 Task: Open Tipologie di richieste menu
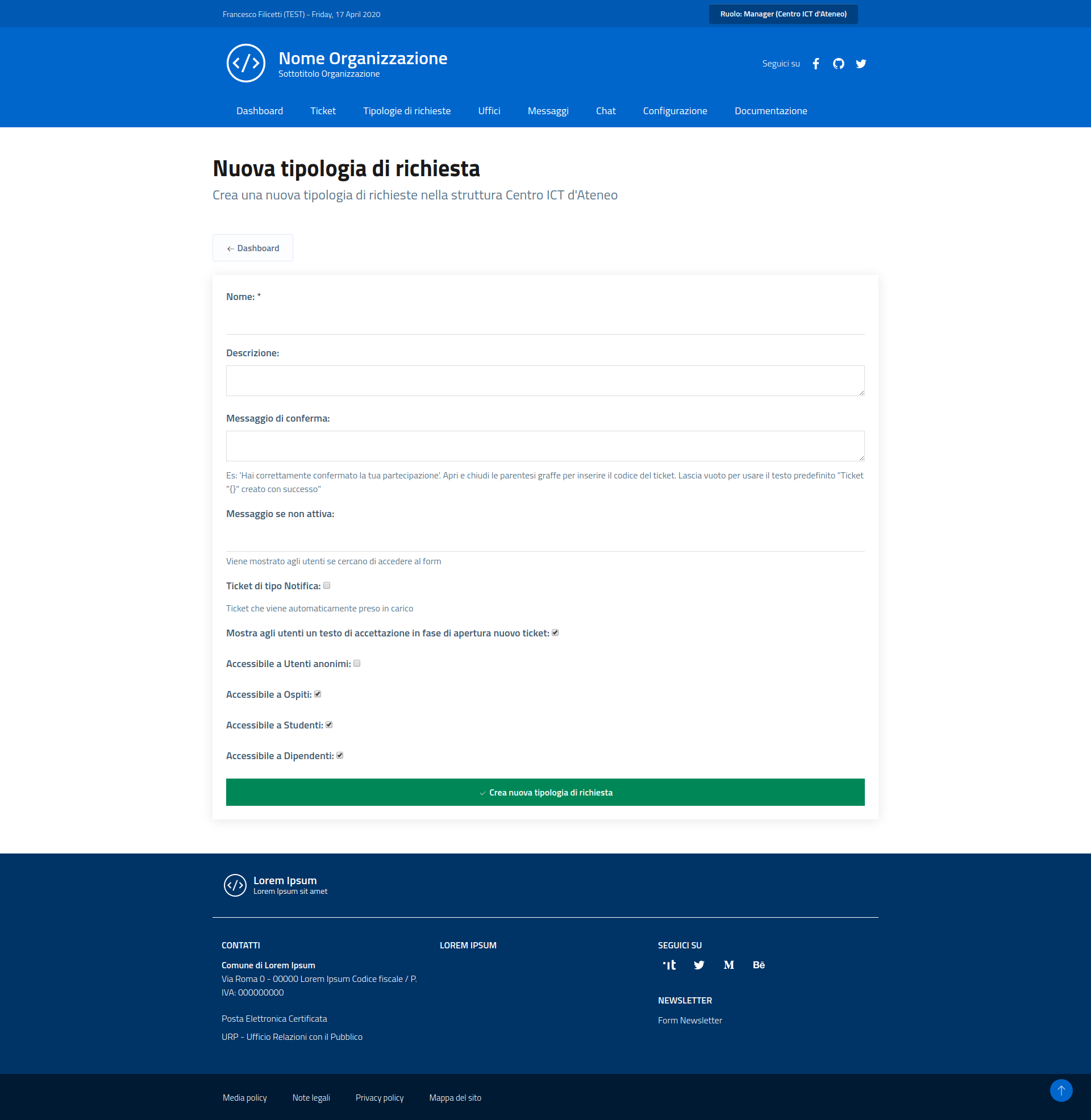coord(407,111)
